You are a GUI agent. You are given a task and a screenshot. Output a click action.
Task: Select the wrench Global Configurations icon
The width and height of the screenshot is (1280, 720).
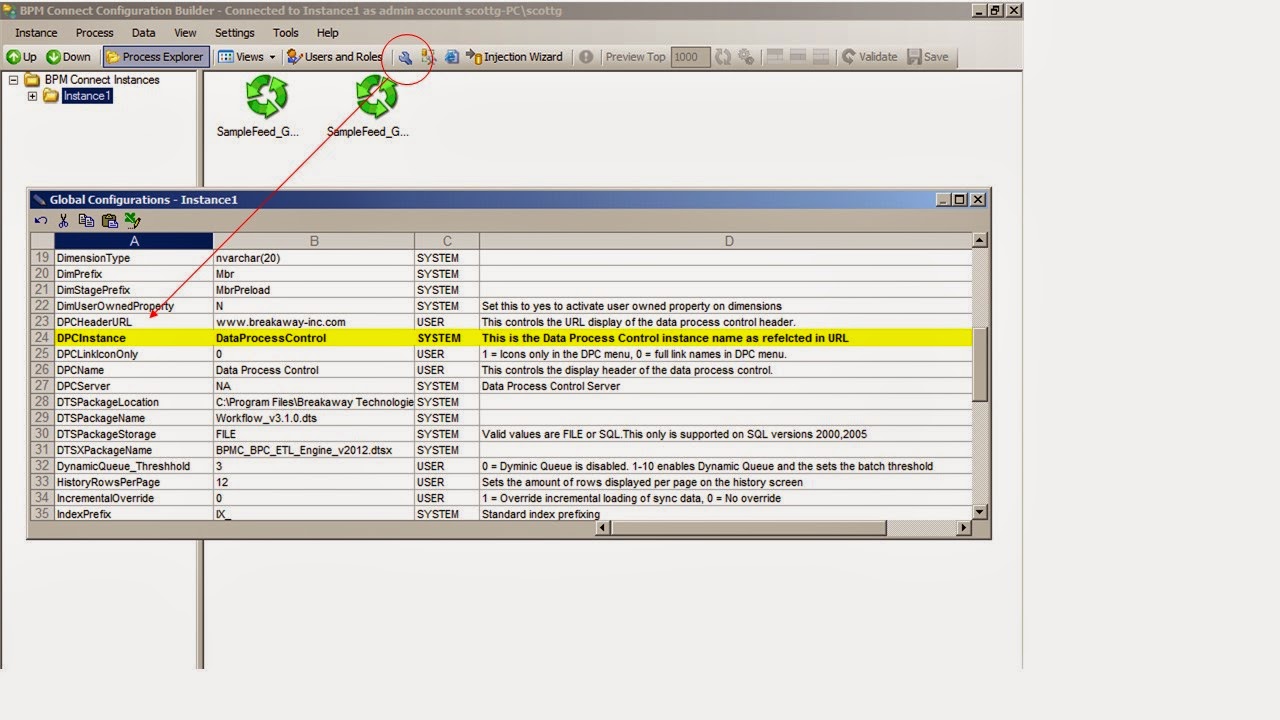(405, 57)
